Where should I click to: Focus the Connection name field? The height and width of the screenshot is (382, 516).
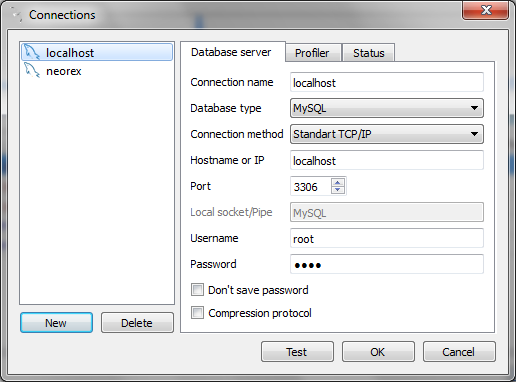pos(387,82)
